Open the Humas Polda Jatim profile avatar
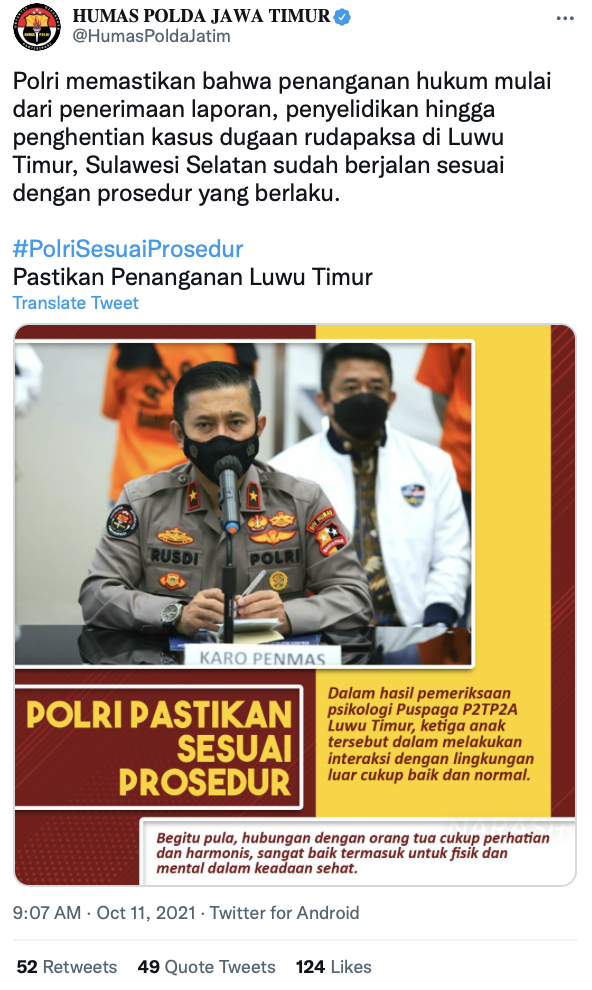 pyautogui.click(x=37, y=26)
